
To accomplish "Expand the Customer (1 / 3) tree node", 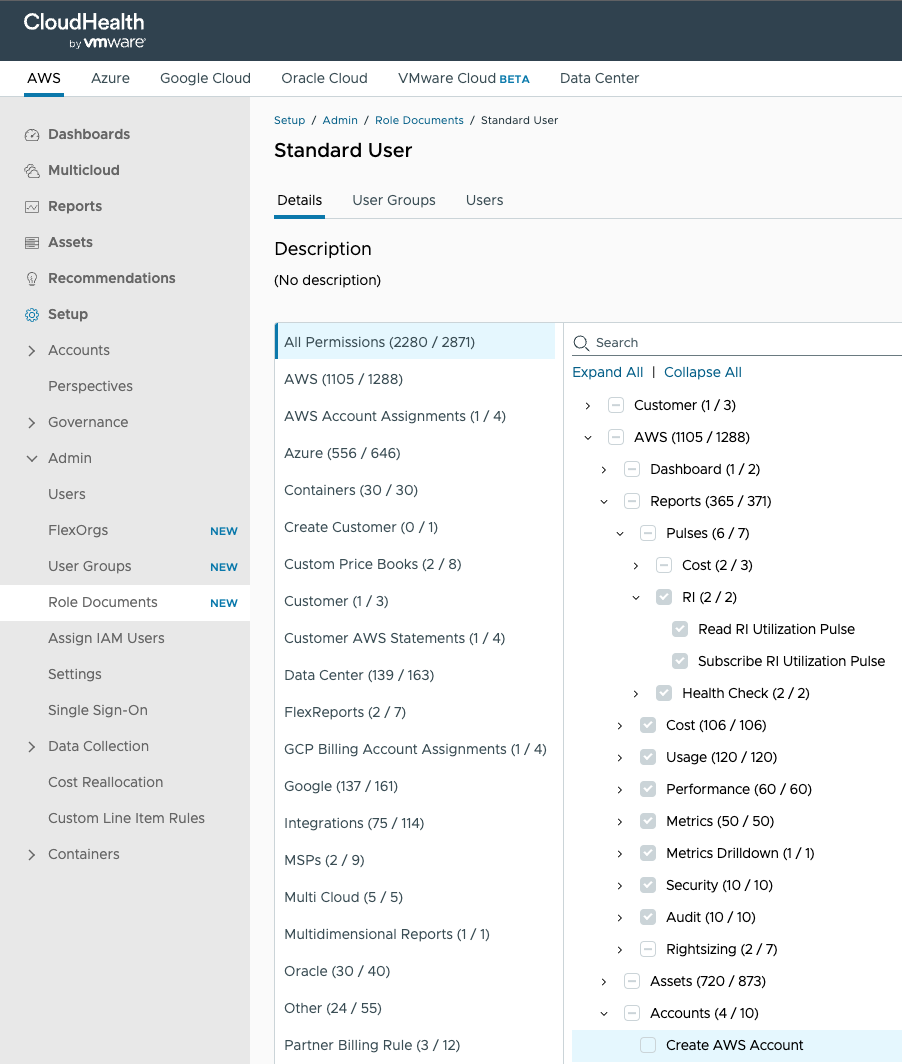I will (588, 405).
